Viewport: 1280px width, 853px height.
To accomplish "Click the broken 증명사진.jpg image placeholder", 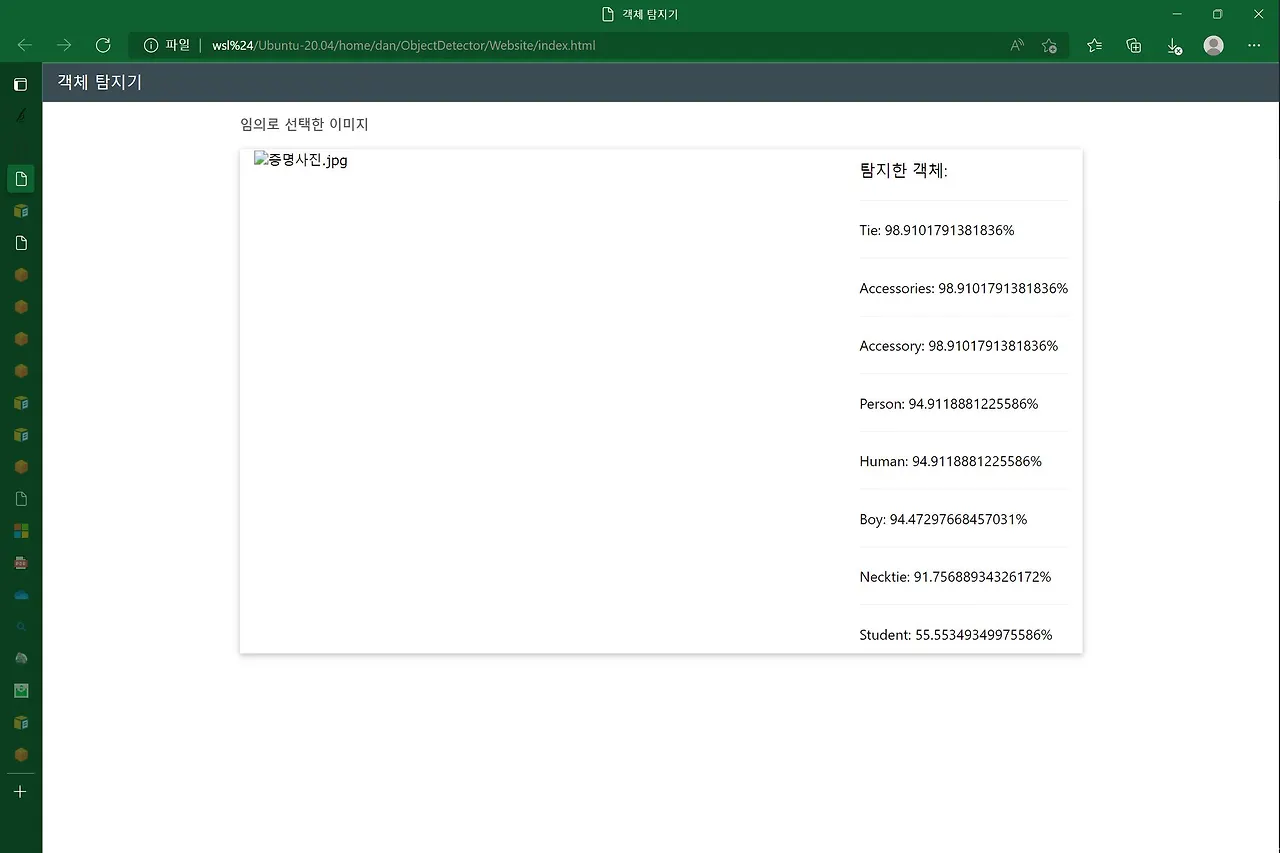I will pyautogui.click(x=301, y=159).
